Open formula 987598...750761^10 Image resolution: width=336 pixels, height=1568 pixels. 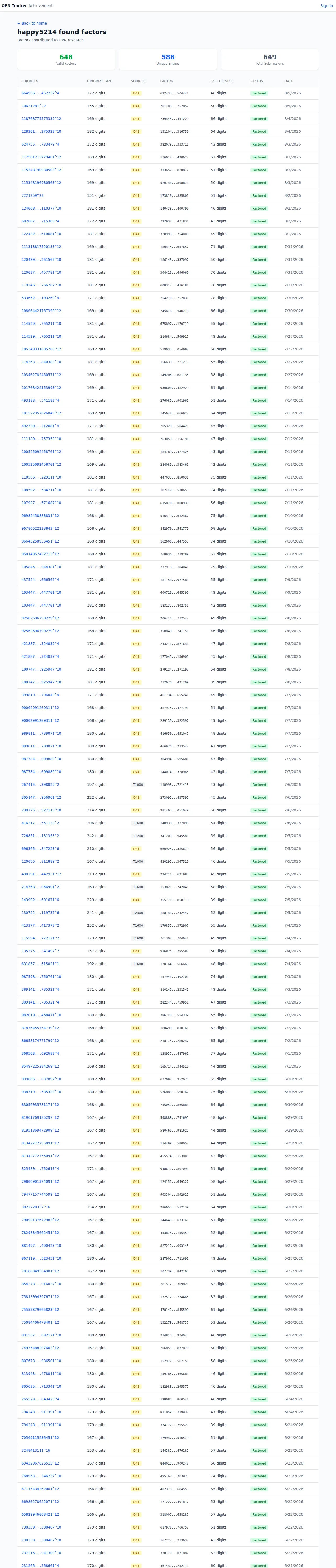[41, 977]
